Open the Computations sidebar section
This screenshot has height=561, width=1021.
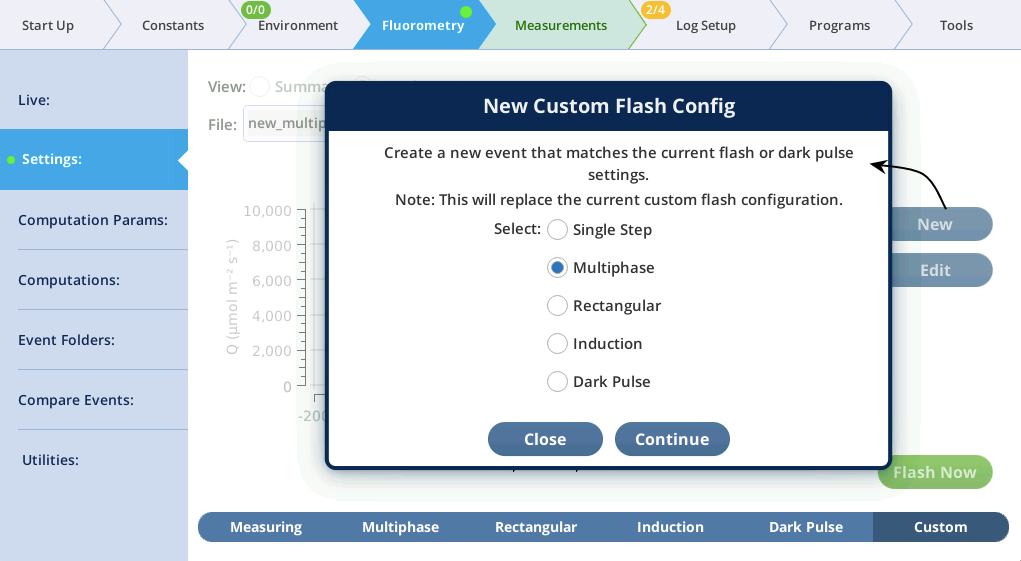[94, 280]
